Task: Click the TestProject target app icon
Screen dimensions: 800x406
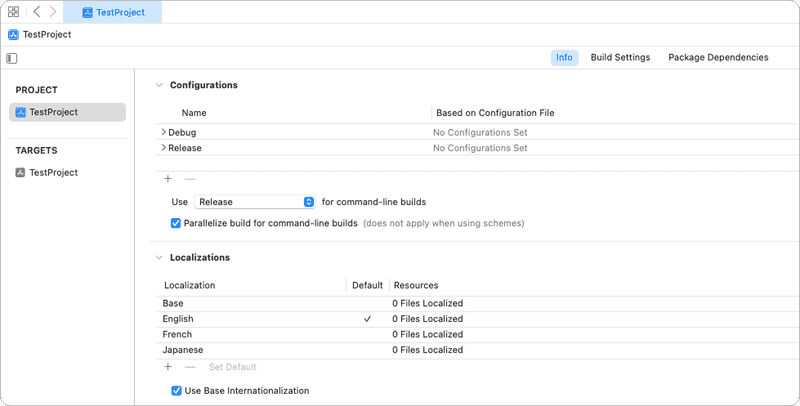Action: pyautogui.click(x=20, y=172)
